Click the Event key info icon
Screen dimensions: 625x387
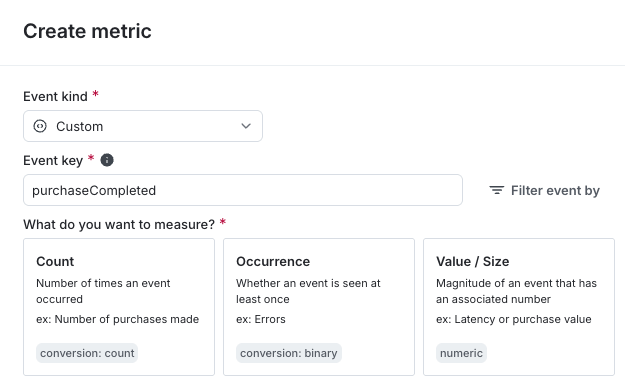[x=107, y=160]
